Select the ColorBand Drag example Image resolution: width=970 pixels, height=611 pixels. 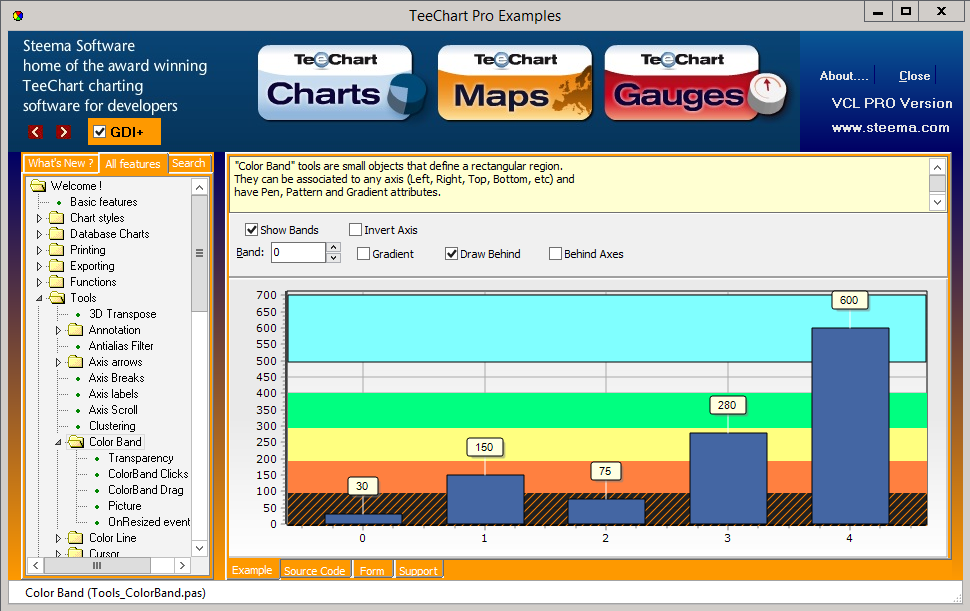145,490
